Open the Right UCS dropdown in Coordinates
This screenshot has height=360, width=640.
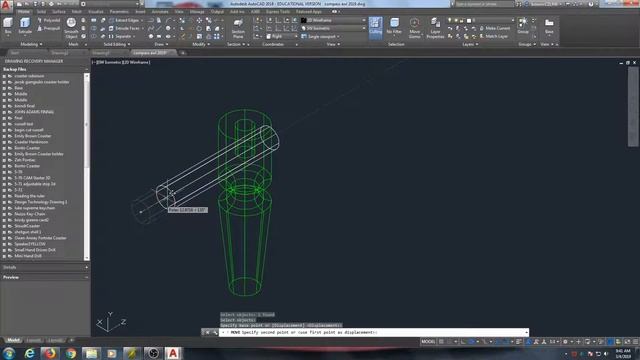tap(282, 36)
